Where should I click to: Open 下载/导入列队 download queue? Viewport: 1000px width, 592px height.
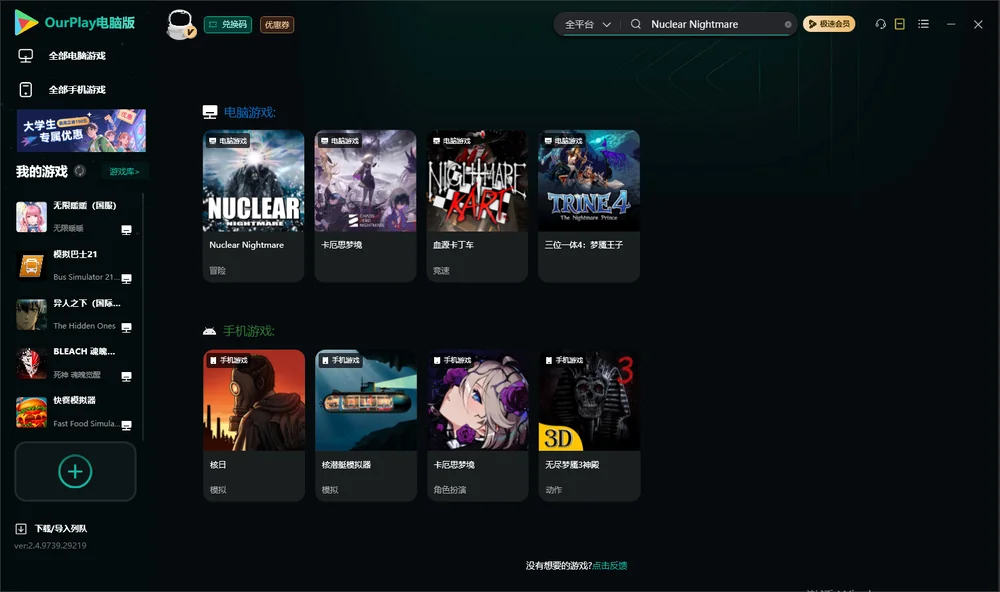(x=51, y=529)
